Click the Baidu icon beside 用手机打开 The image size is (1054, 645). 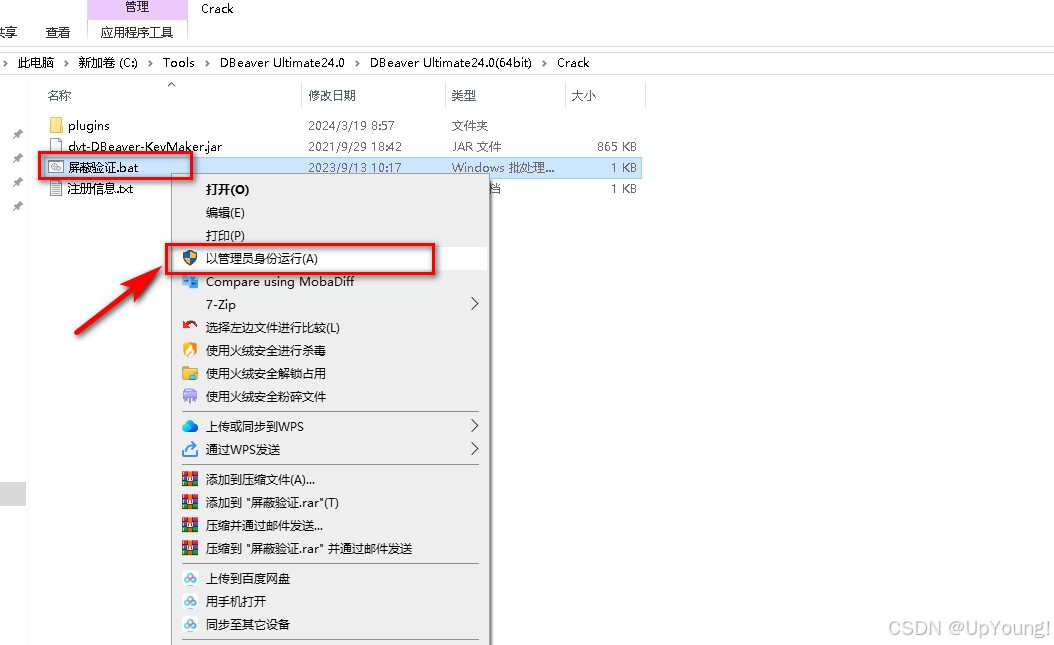pyautogui.click(x=190, y=601)
